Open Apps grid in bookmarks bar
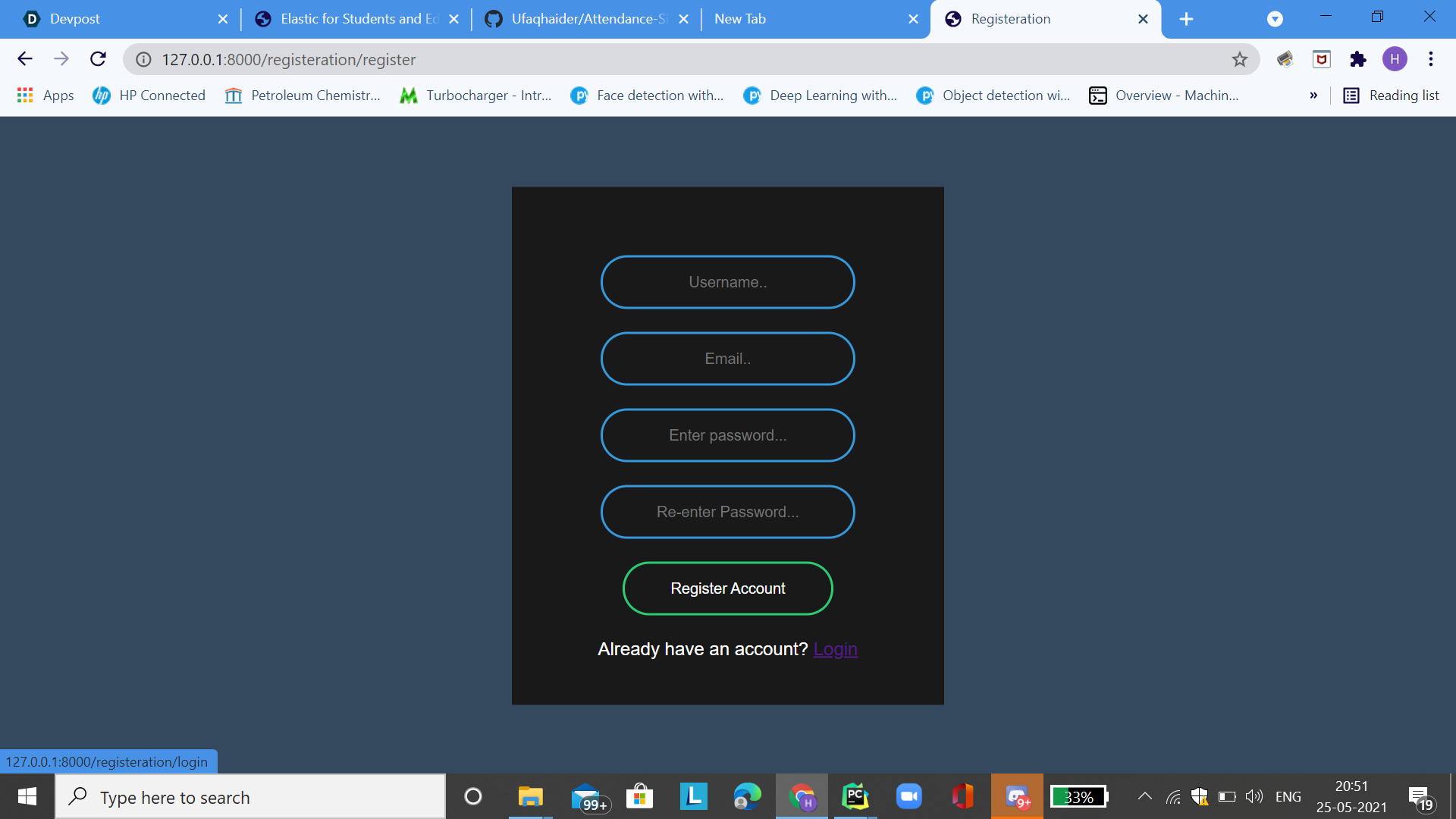 [x=45, y=96]
